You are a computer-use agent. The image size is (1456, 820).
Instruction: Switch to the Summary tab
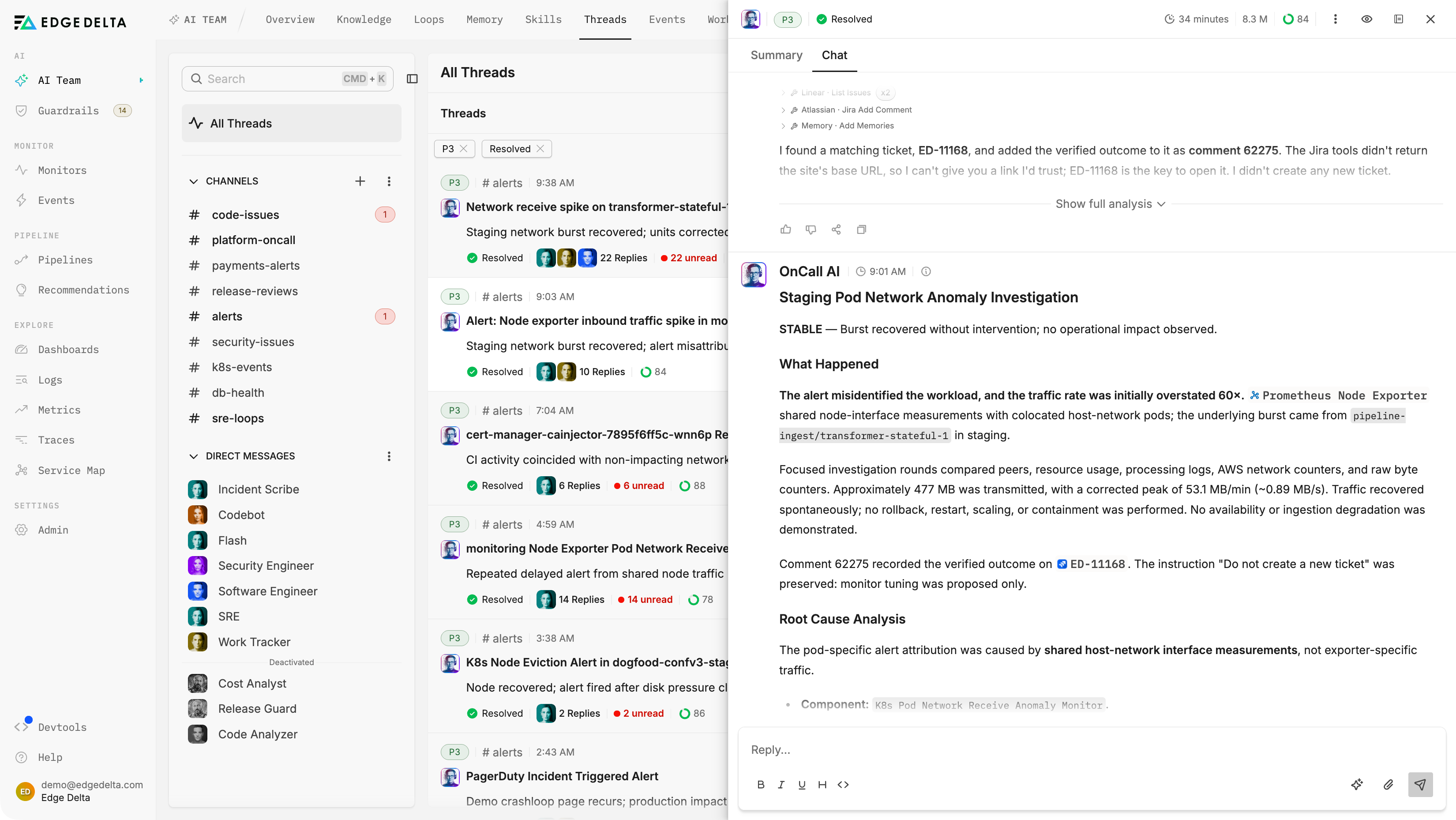[x=776, y=55]
